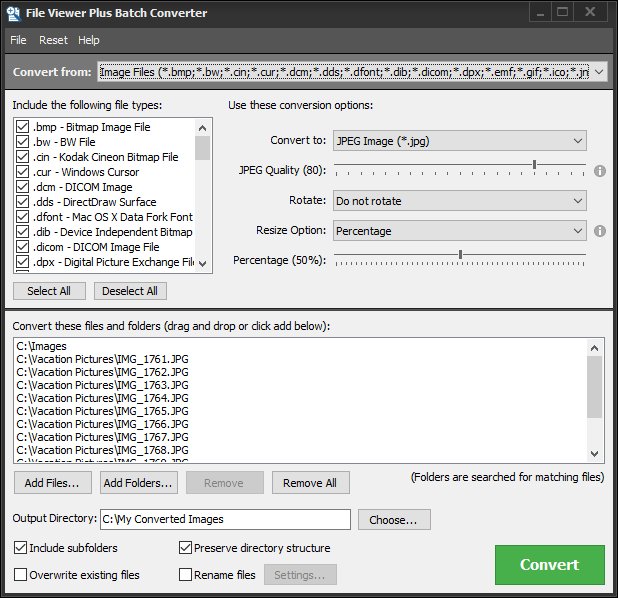The width and height of the screenshot is (618, 598).
Task: Click the Resize Option info icon
Action: coord(600,231)
